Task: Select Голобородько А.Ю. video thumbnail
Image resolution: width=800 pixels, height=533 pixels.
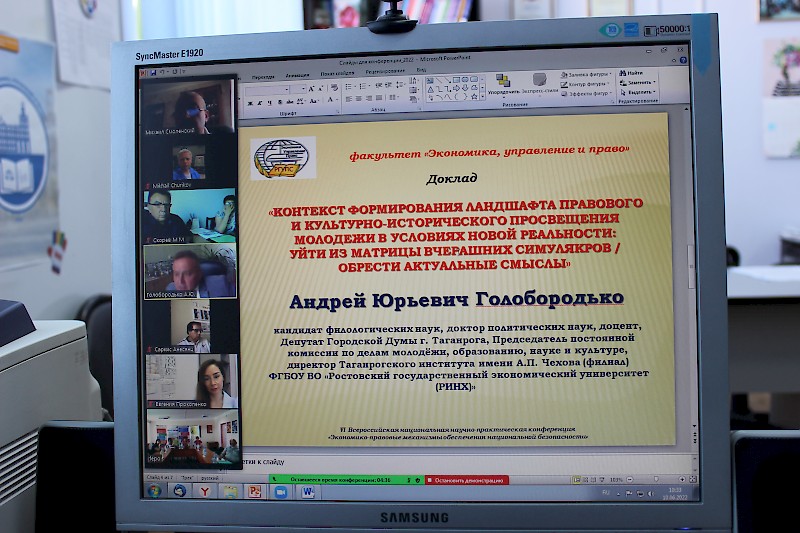Action: (x=190, y=270)
